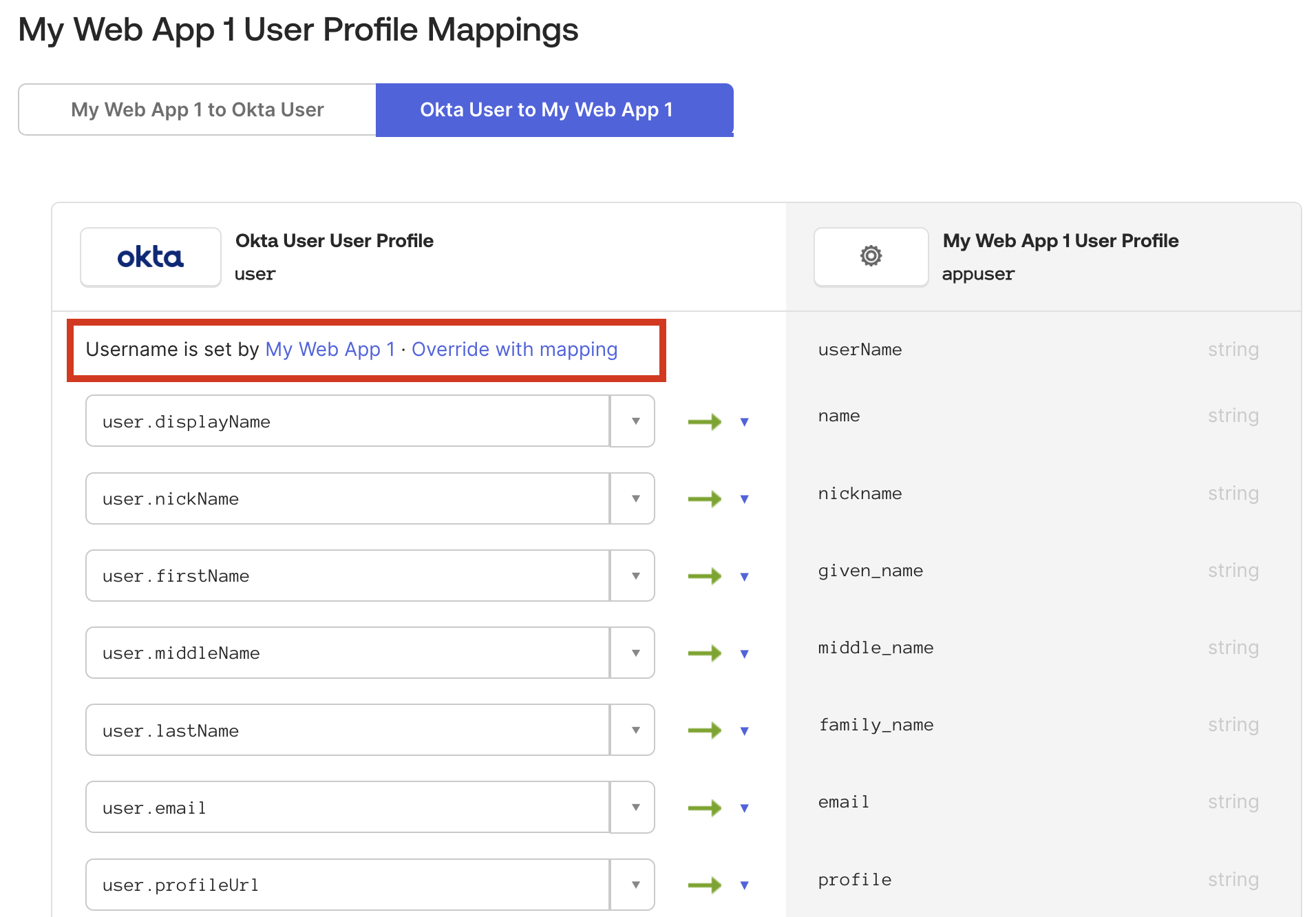Click the Okta logo icon
Viewport: 1316px width, 917px height.
pos(150,257)
